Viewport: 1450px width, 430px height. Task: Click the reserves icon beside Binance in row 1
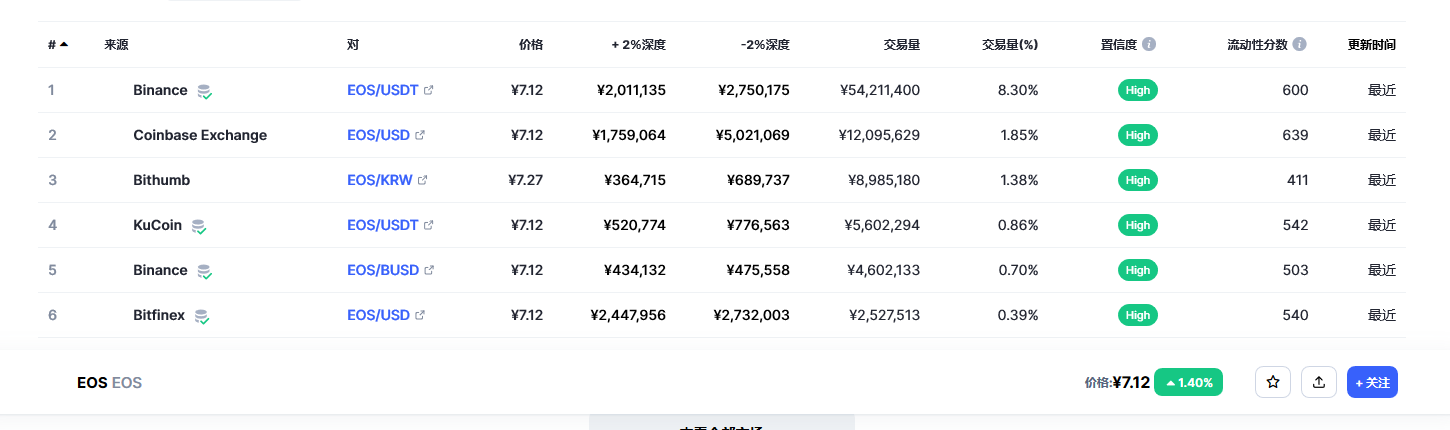tap(204, 91)
